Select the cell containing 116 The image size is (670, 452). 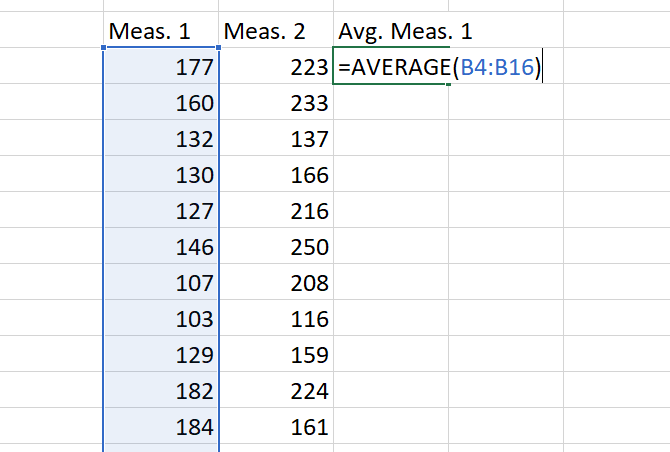tap(275, 319)
